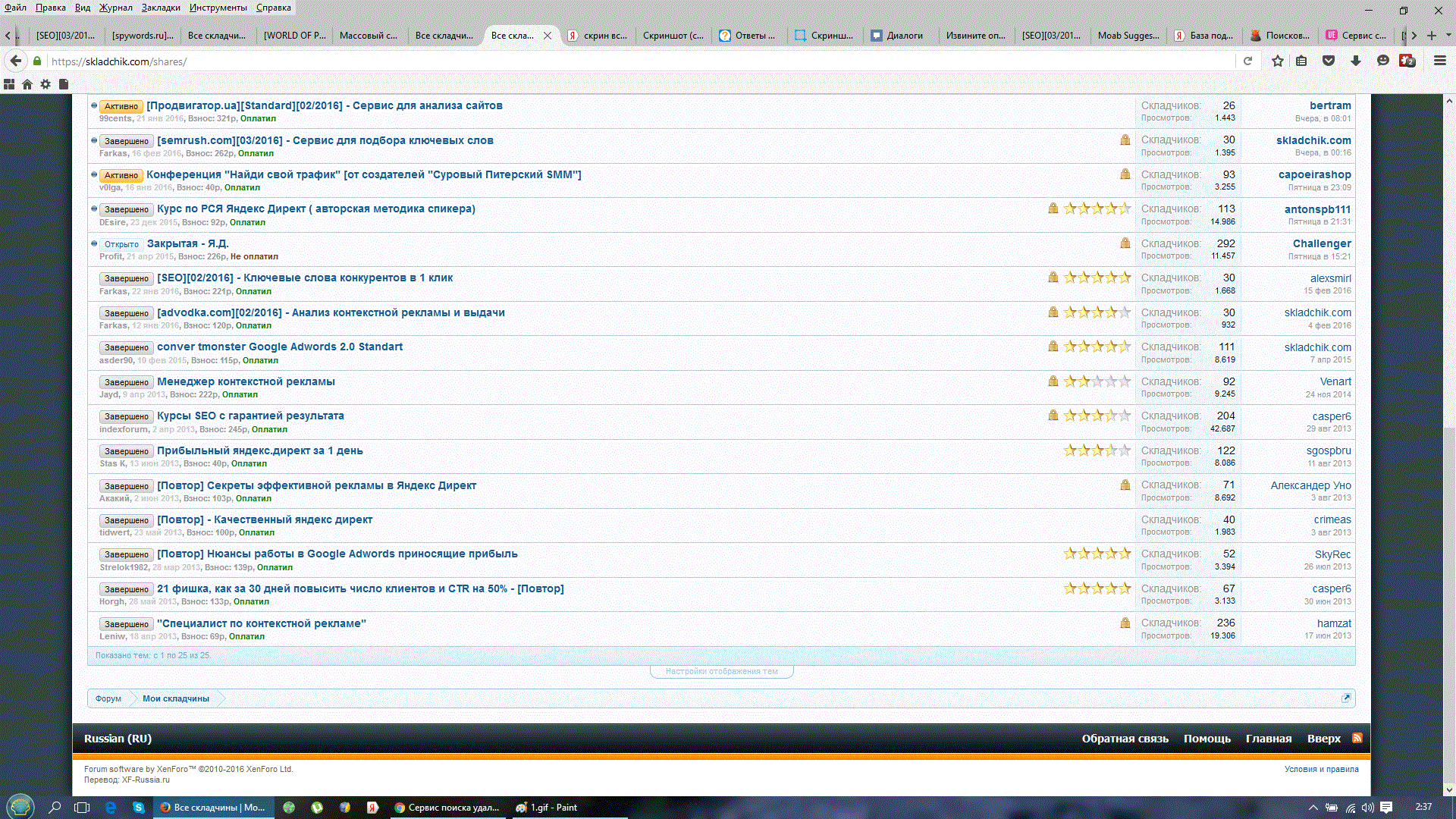Screen dimensions: 1456x819
Task: Reload the page with the refresh icon
Action: [1247, 61]
